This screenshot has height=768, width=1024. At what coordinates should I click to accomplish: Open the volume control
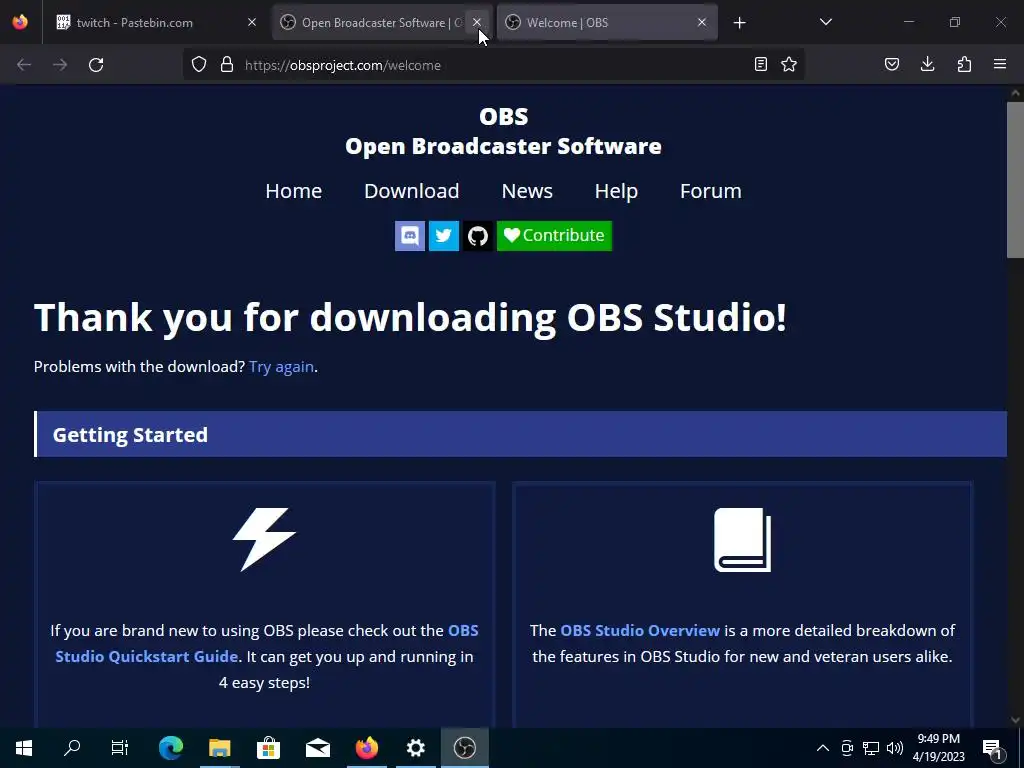coord(895,748)
